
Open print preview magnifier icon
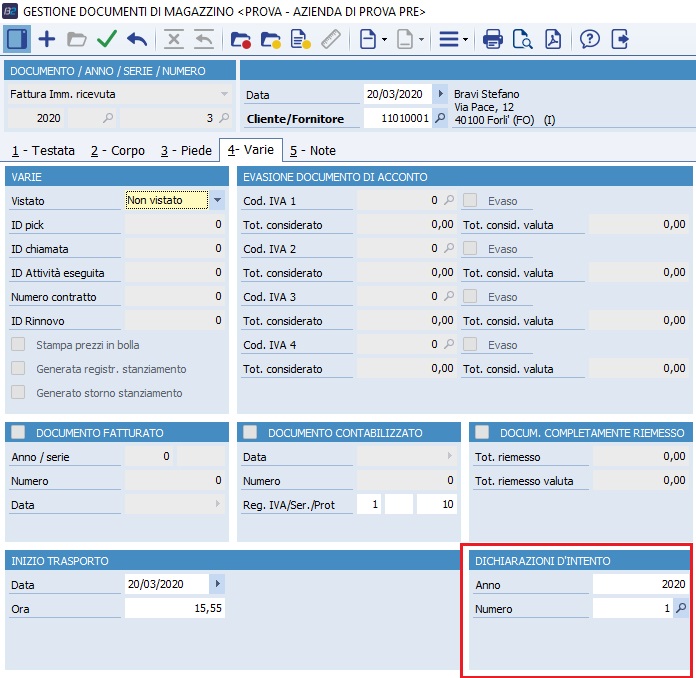(522, 39)
